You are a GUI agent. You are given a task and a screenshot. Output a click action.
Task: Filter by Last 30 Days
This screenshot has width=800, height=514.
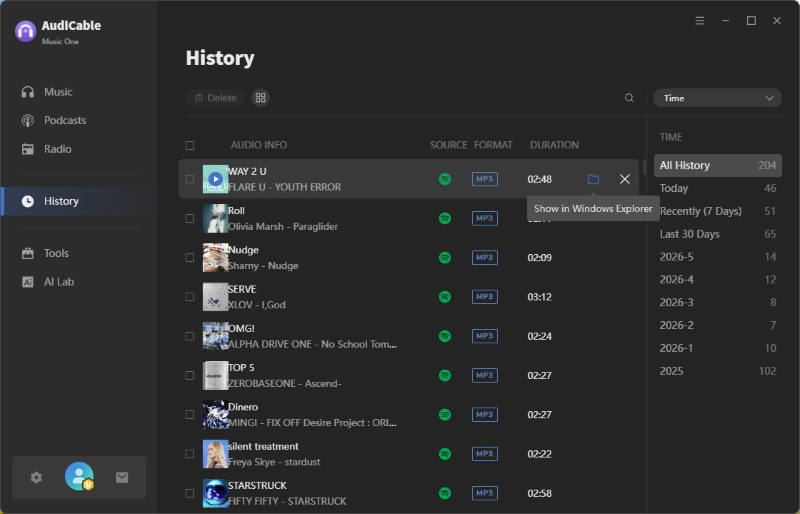718,234
